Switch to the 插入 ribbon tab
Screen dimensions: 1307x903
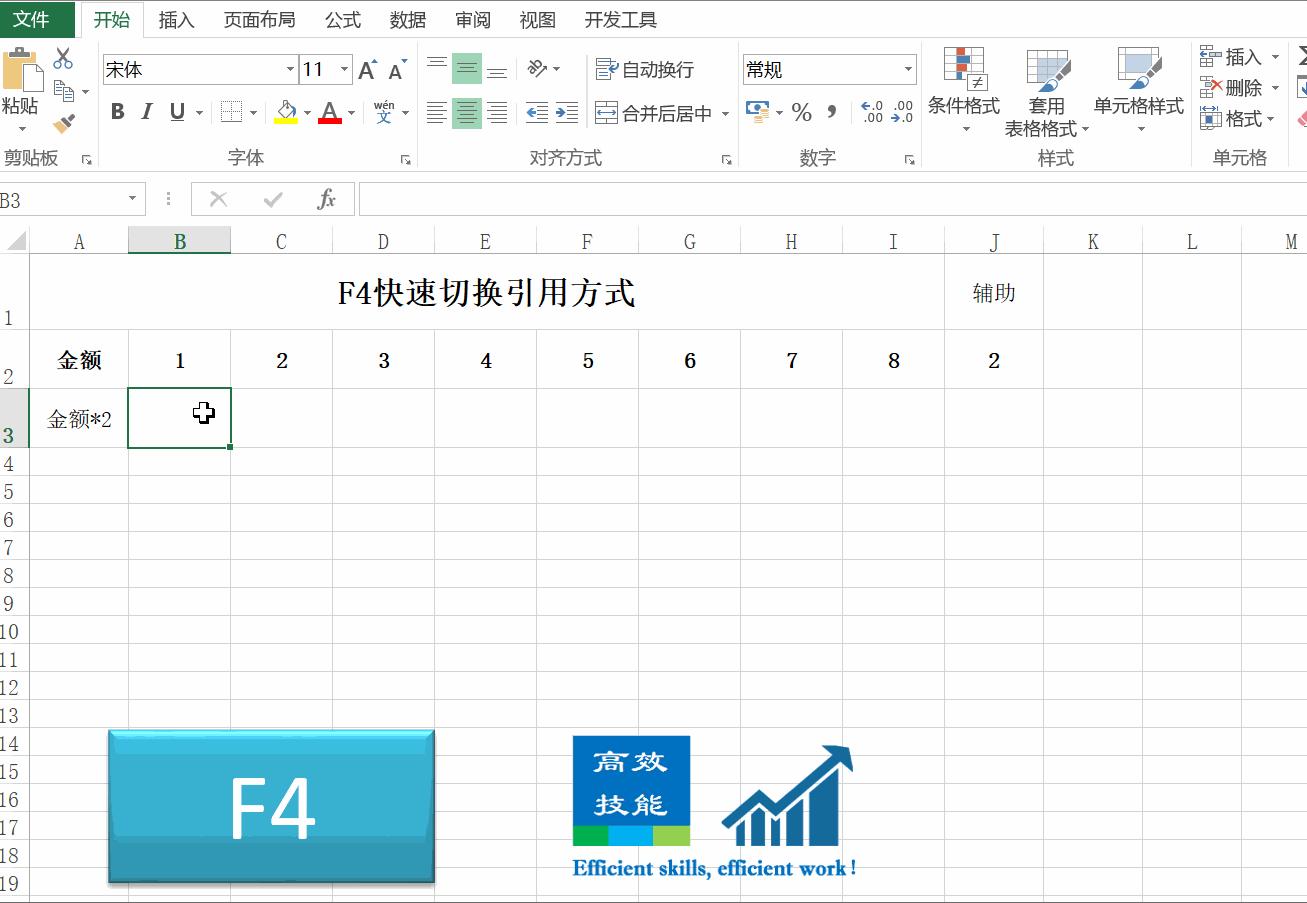click(177, 19)
